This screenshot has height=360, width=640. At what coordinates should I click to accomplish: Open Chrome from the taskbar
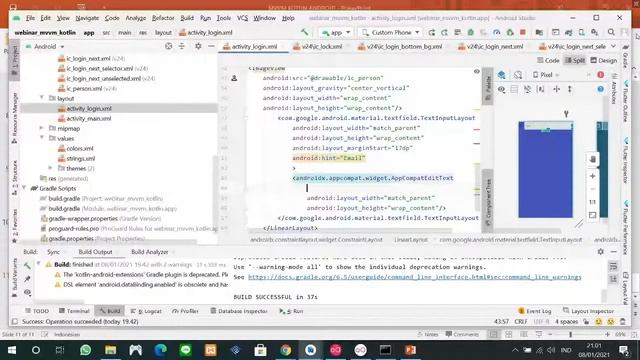point(286,350)
